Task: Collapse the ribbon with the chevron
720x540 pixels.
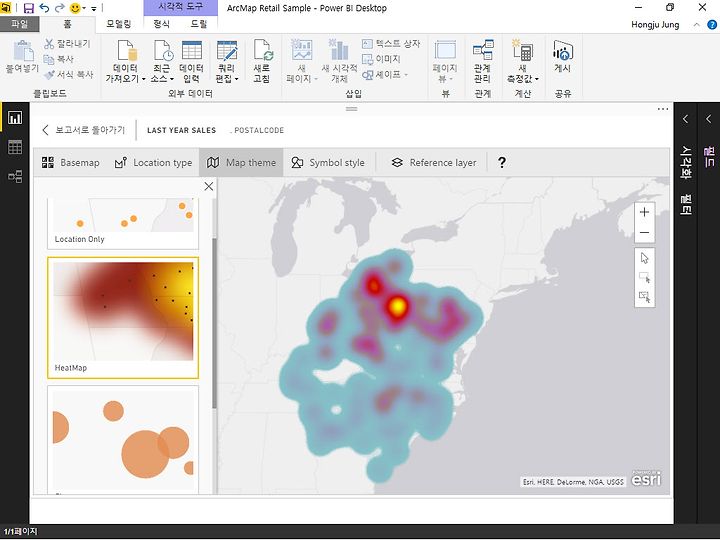Action: tap(697, 25)
